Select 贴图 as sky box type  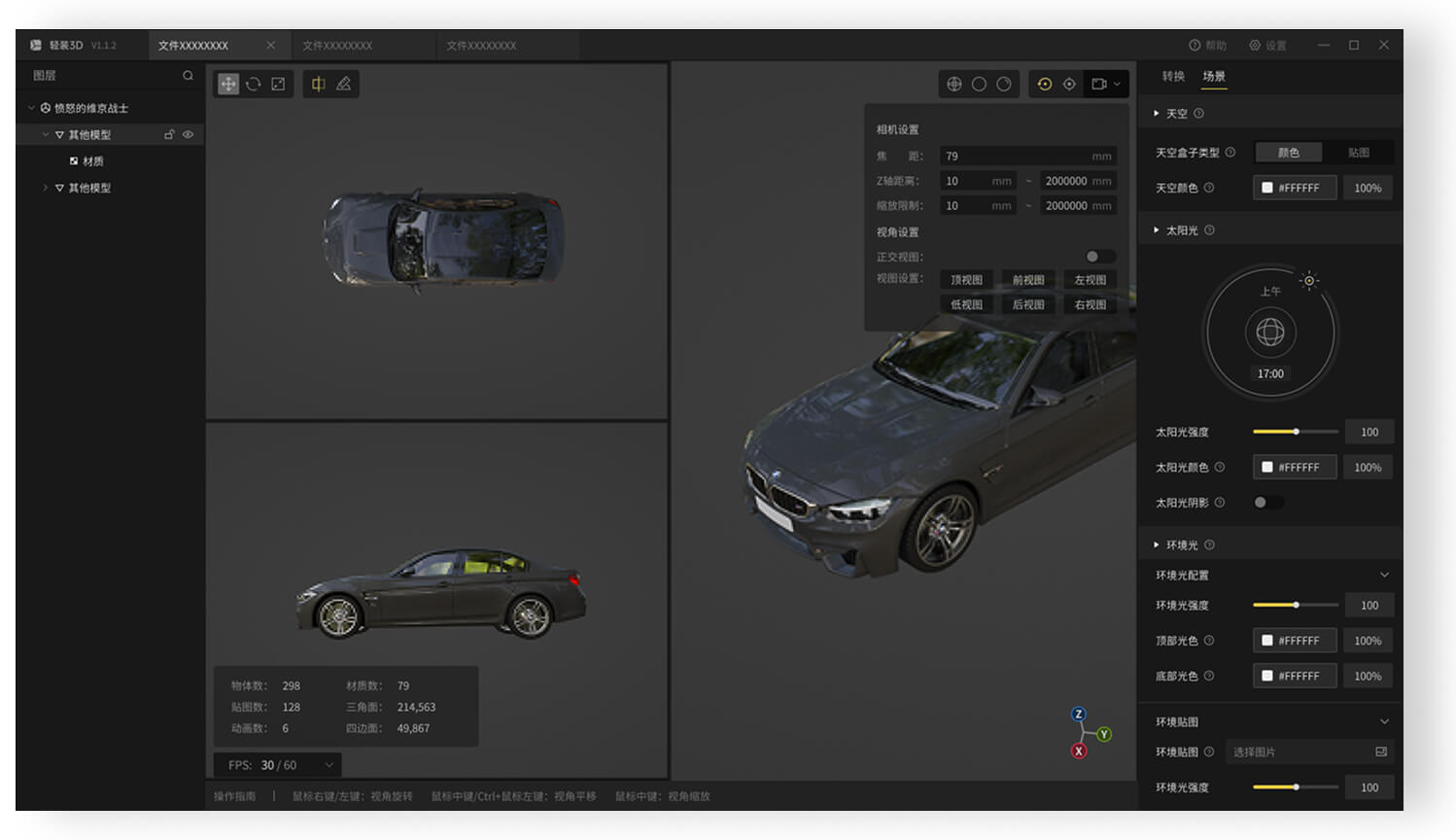[x=1358, y=153]
